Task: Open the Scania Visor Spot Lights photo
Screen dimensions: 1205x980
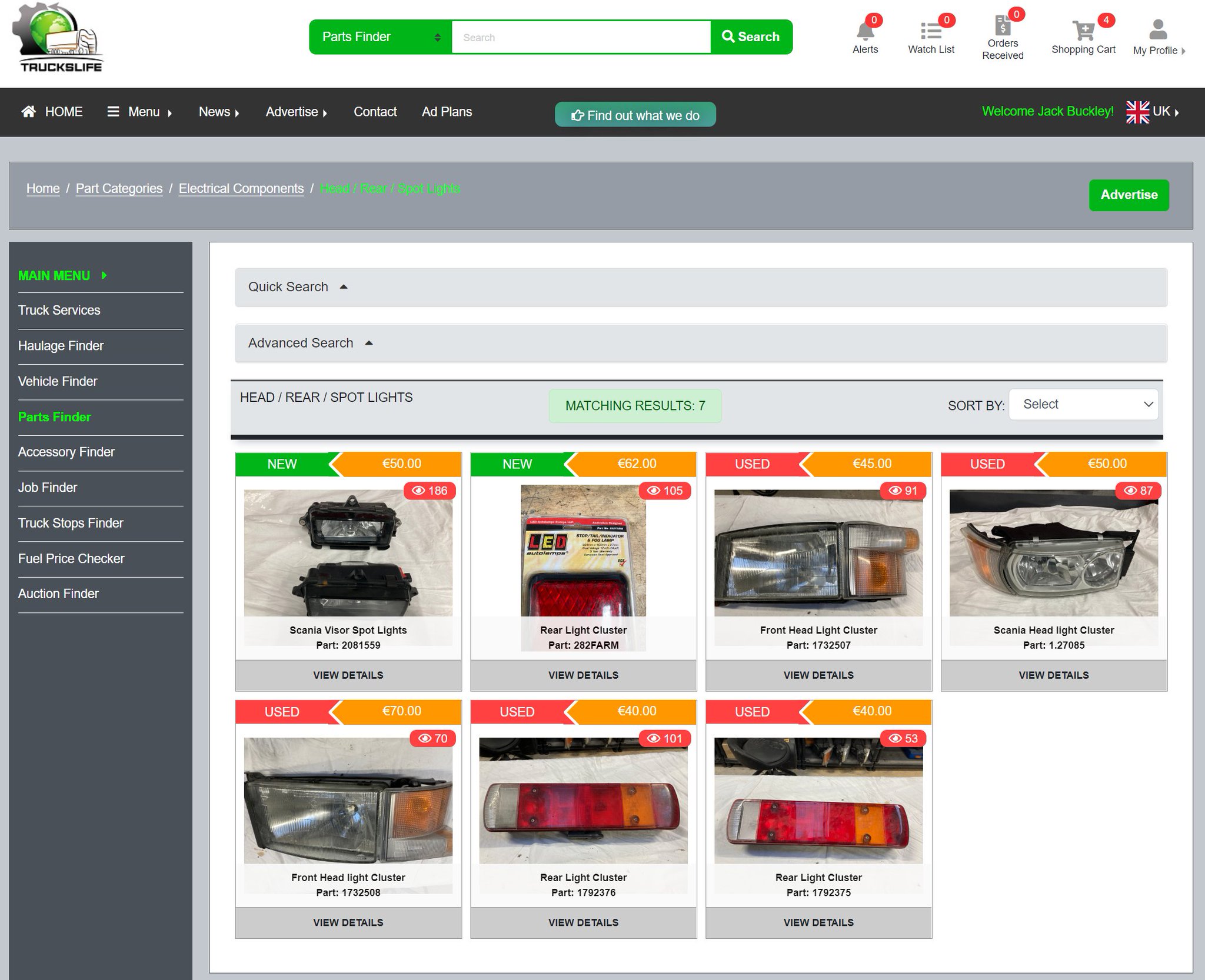Action: click(x=348, y=553)
